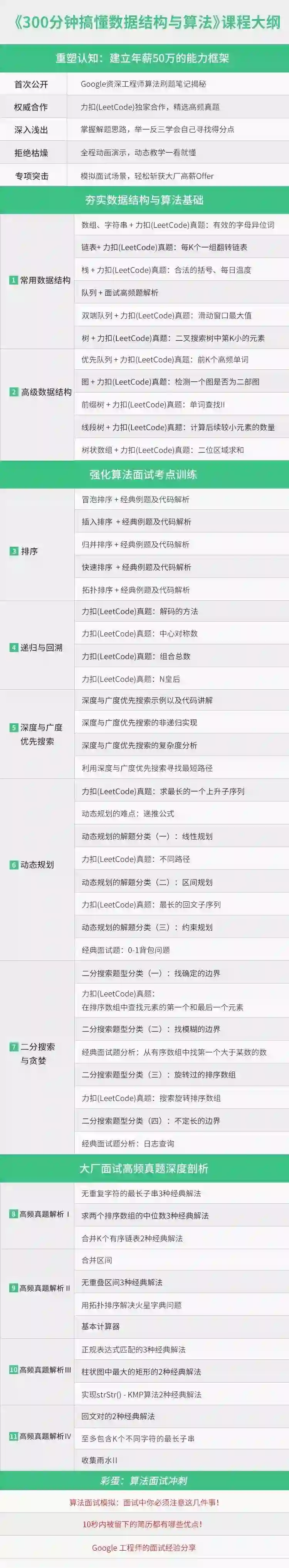Click the 彩蛋：算法面试冲刺 banner
Screen dimensions: 289x1568
144,1480
